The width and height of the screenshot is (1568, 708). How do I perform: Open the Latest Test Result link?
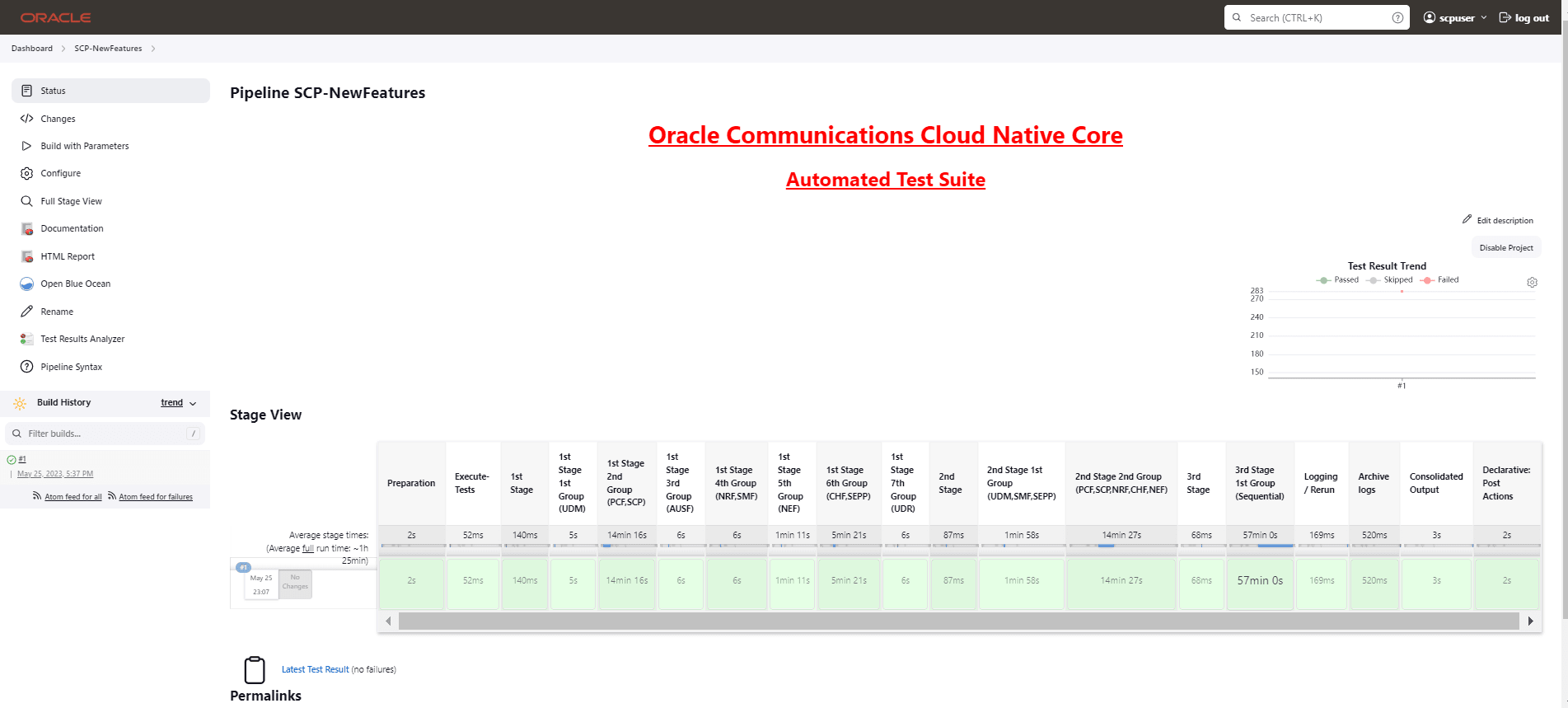coord(316,670)
